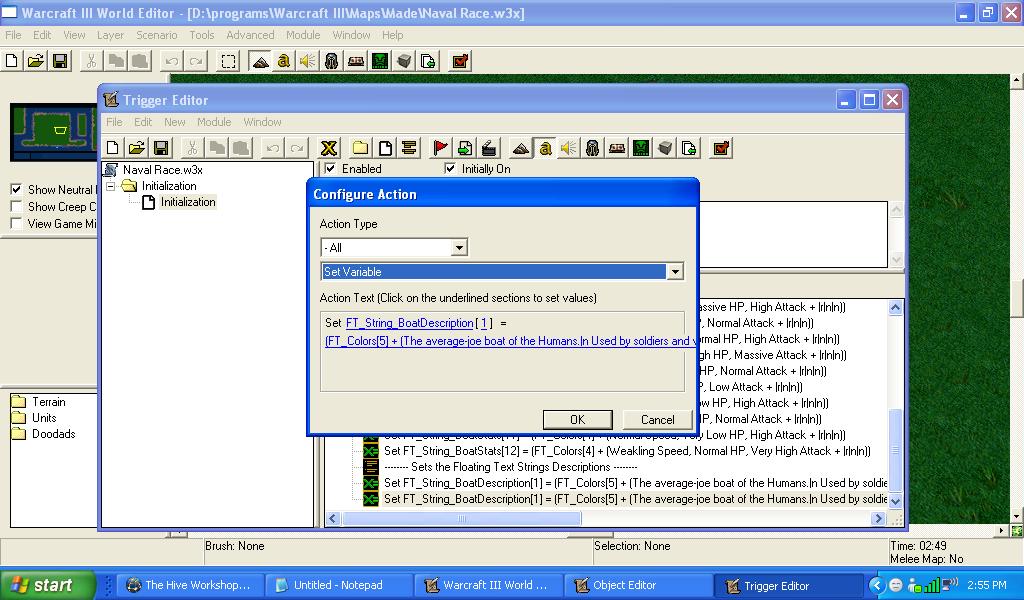
Task: Open Sound Editor from Trigger Editor toolbar
Action: tap(568, 148)
